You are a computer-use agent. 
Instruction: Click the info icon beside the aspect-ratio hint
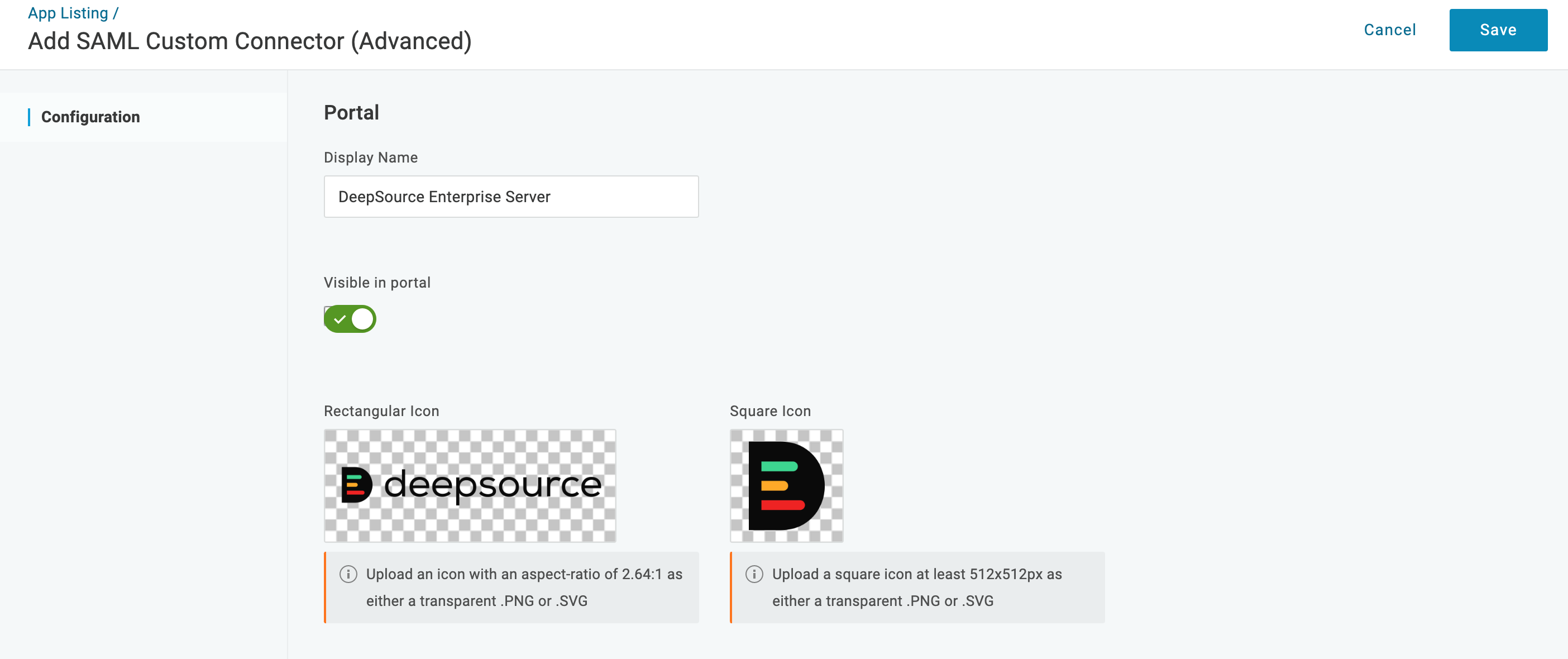[348, 574]
